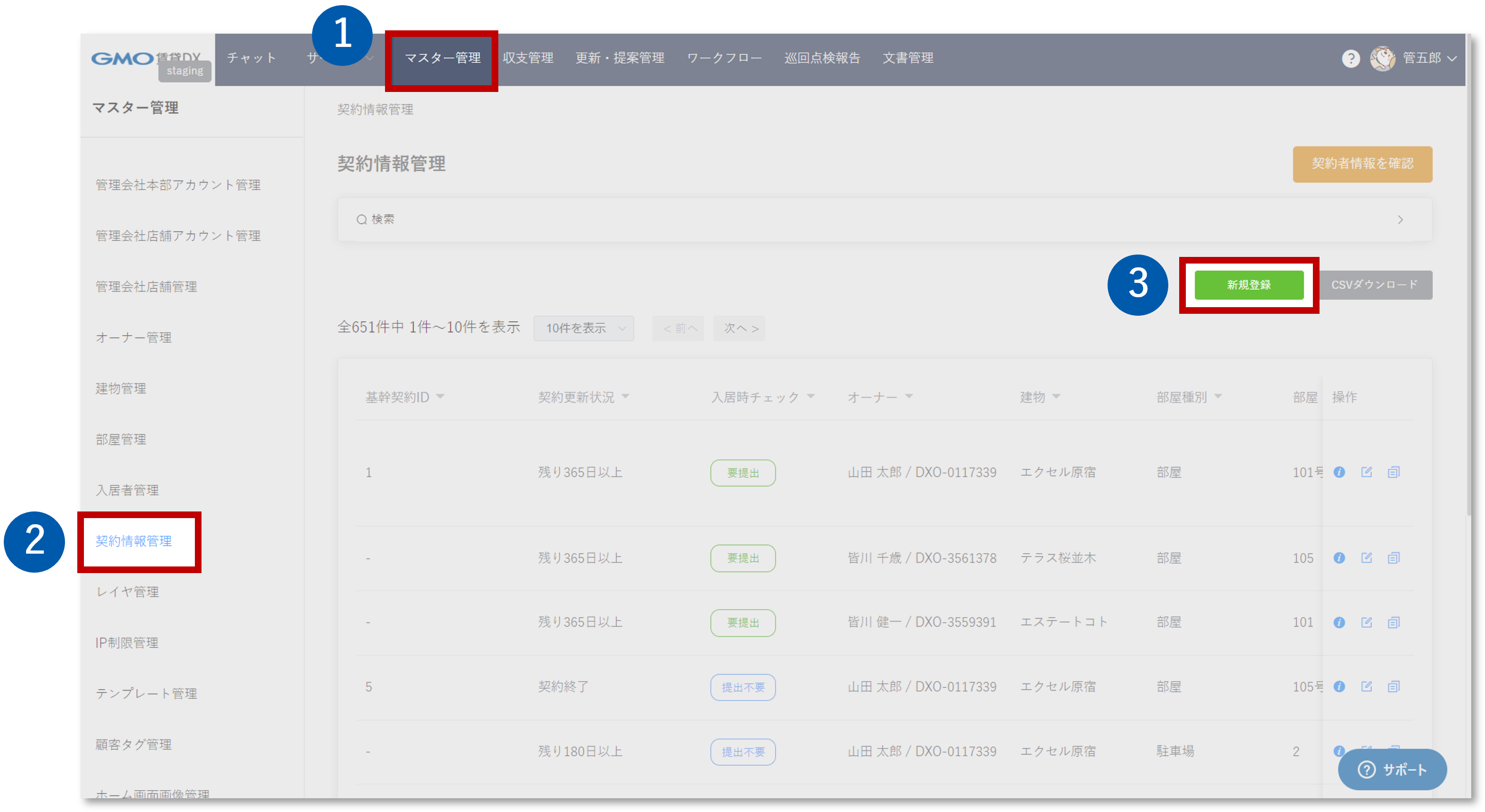Screen dimensions: 1485x812
Task: Open the チャット tab
Action: 251,58
